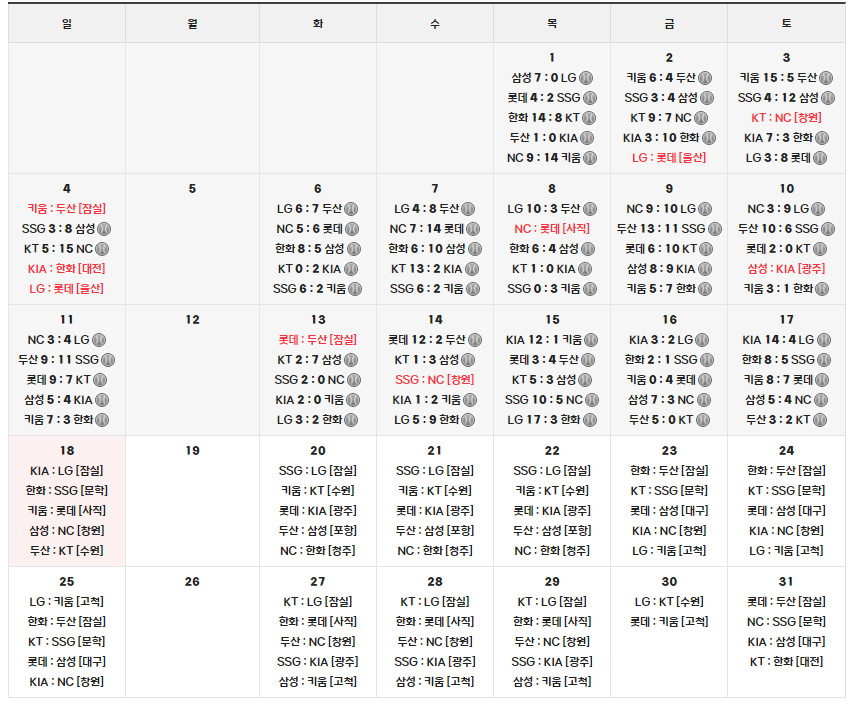This screenshot has width=852, height=705.
Task: Click 키움 : 롯데 [사직] game on 18th
Action: point(67,511)
